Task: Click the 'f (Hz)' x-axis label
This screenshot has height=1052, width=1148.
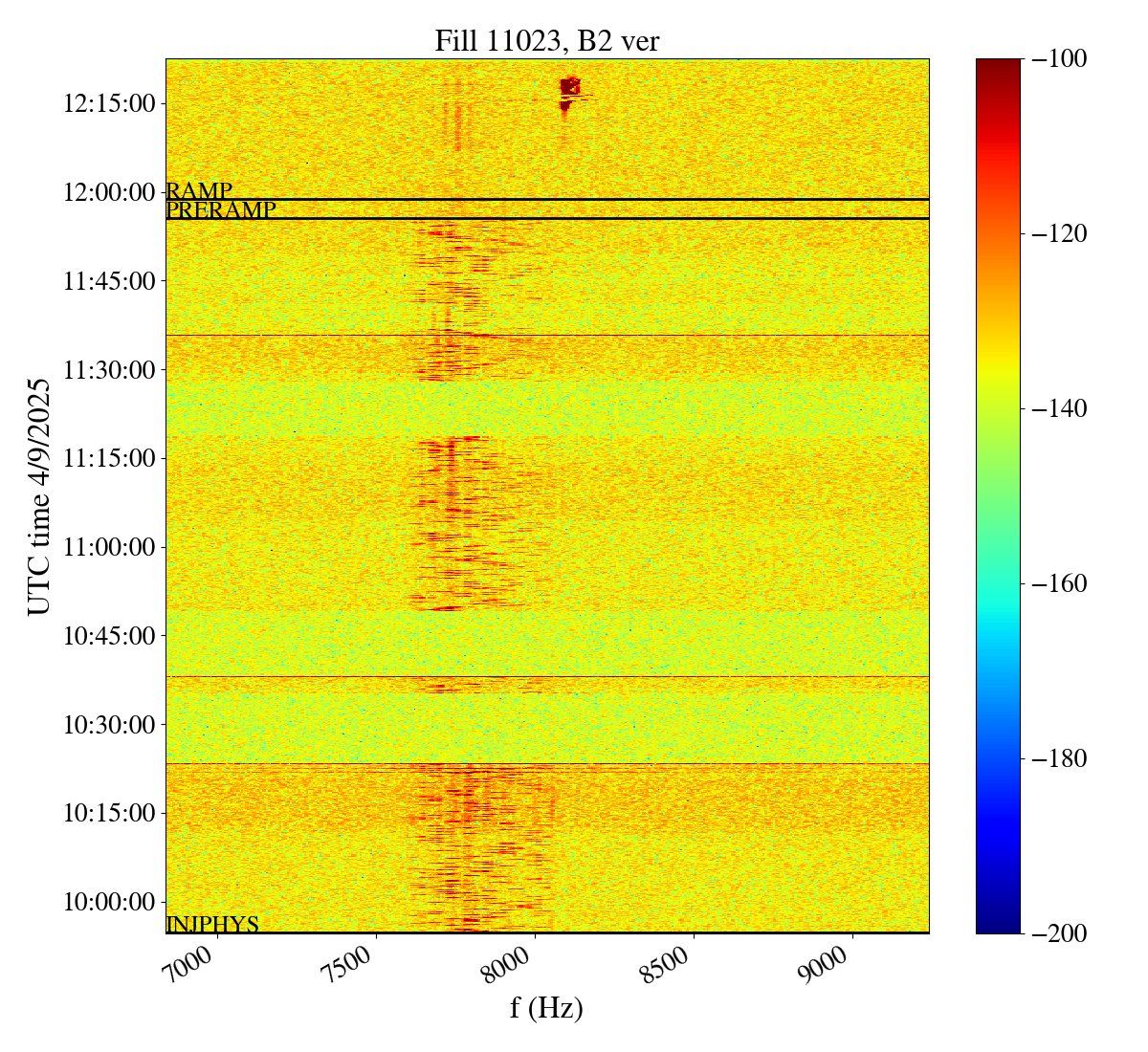Action: (x=546, y=1008)
